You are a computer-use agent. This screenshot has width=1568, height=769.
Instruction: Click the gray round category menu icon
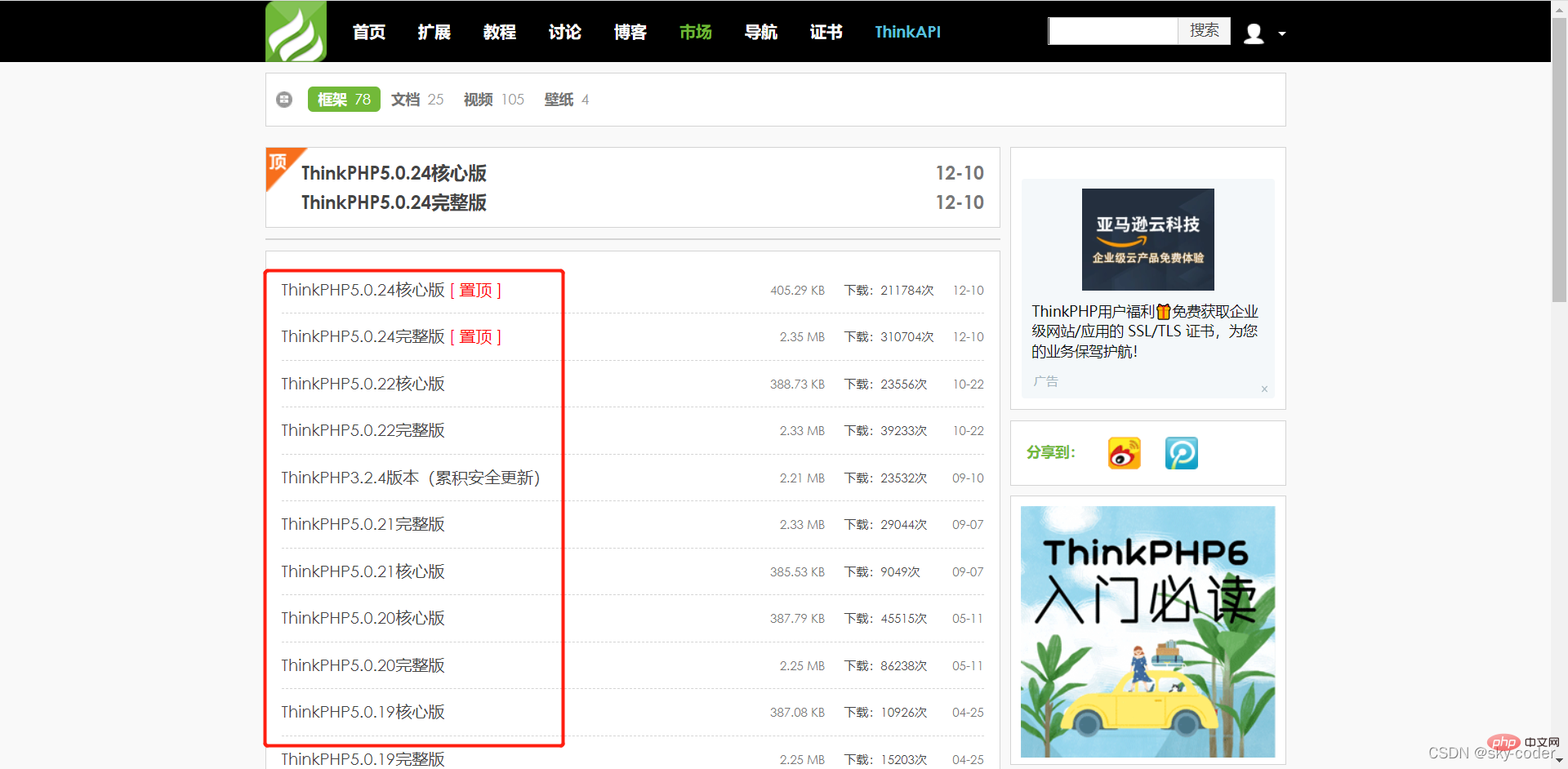284,100
